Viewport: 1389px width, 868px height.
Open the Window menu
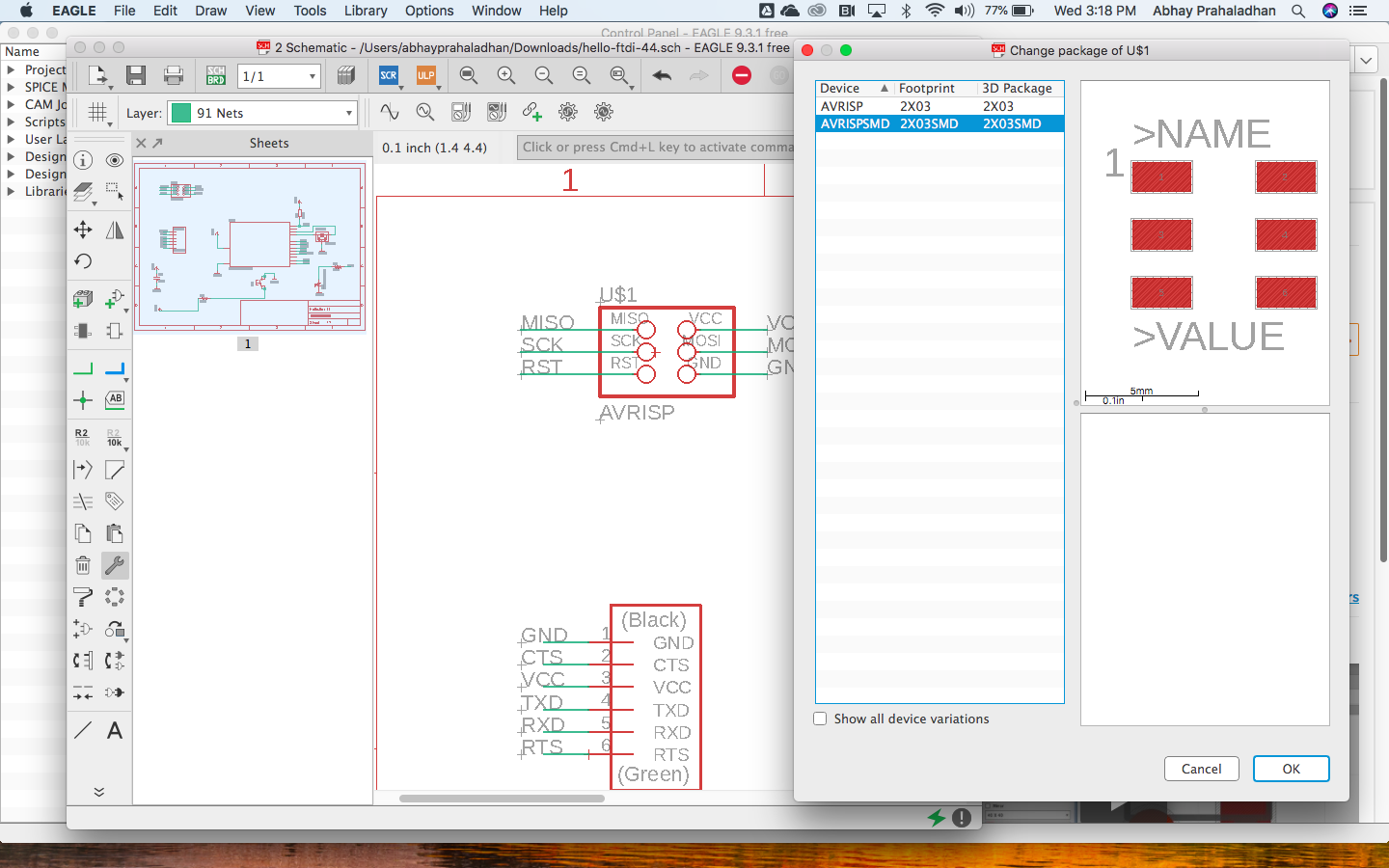tap(497, 11)
